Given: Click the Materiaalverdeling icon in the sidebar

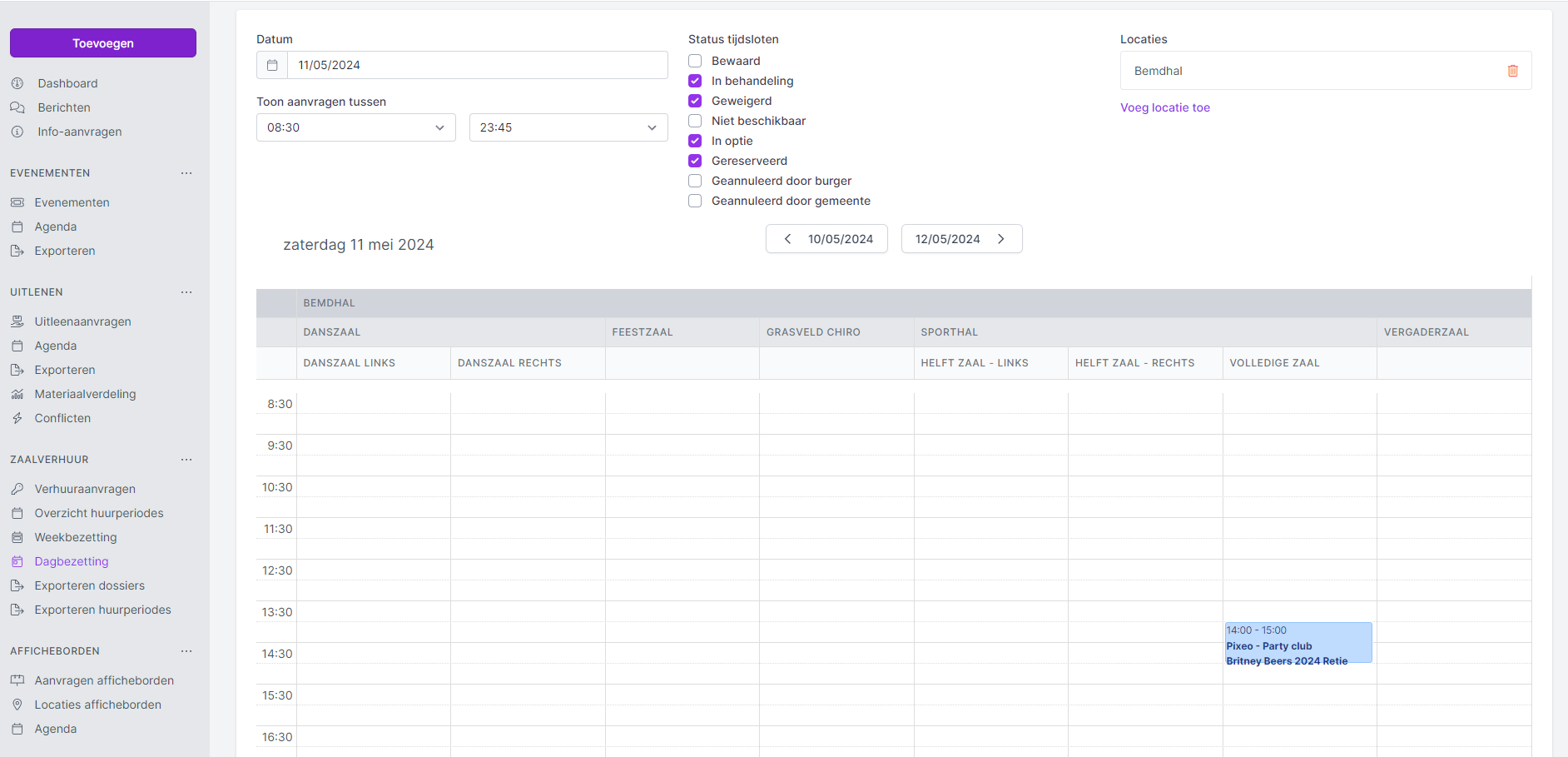Looking at the screenshot, I should coord(17,394).
